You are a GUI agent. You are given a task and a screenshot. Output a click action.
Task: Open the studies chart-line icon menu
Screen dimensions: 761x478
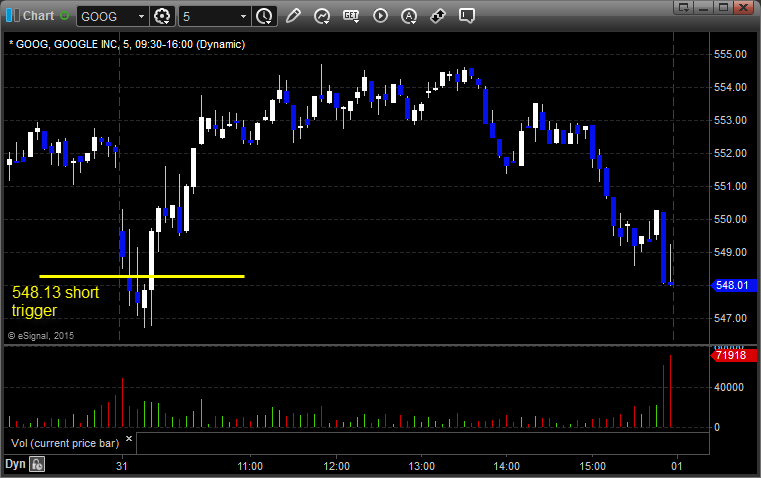point(322,16)
